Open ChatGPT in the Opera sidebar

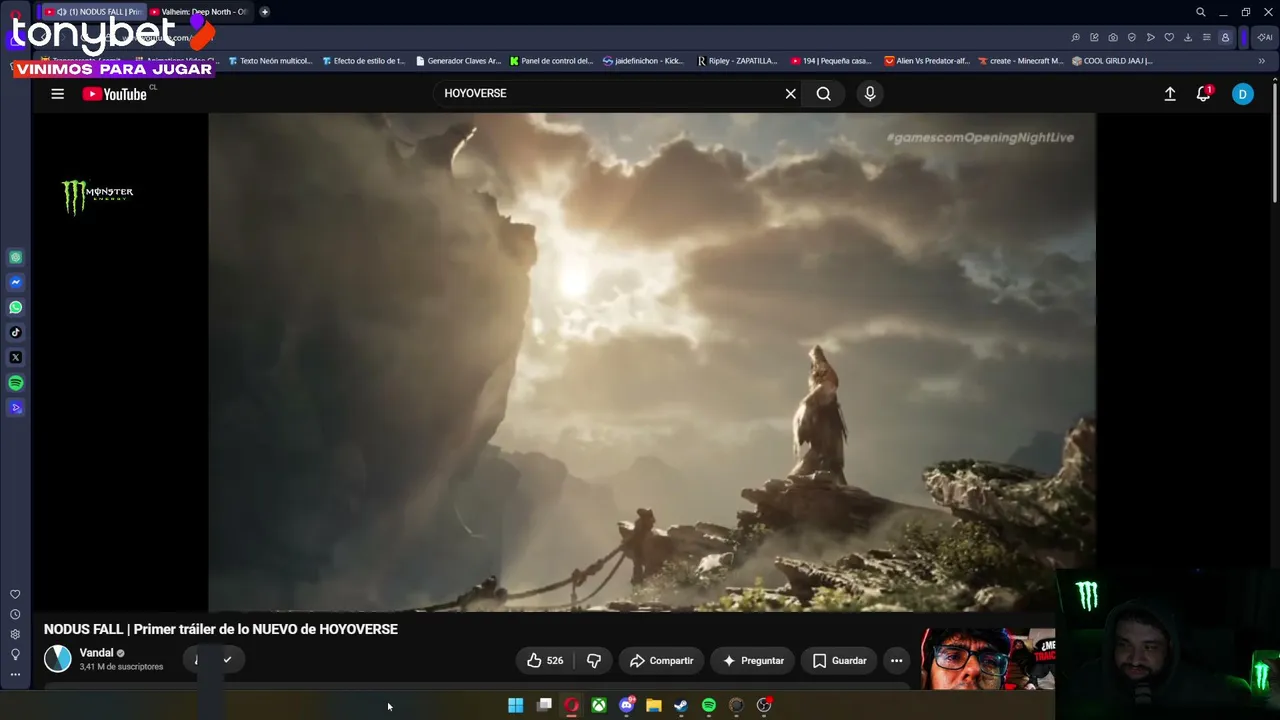pyautogui.click(x=15, y=258)
